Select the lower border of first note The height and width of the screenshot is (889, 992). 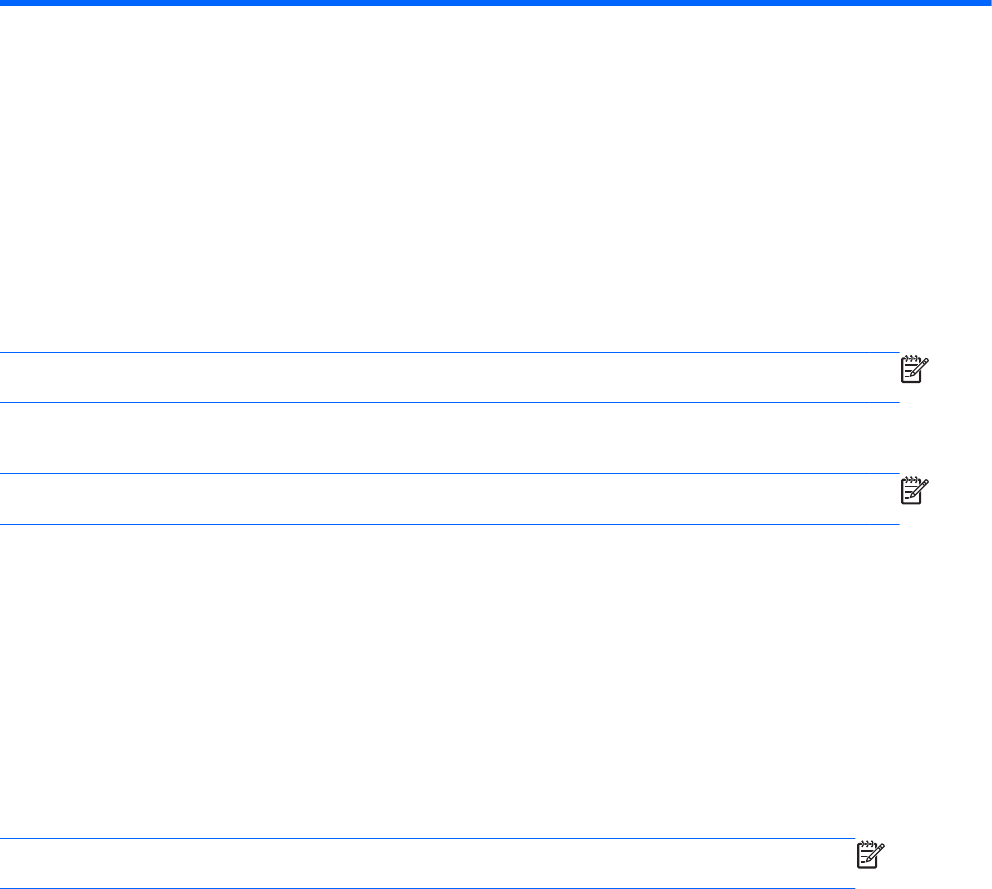pos(440,402)
